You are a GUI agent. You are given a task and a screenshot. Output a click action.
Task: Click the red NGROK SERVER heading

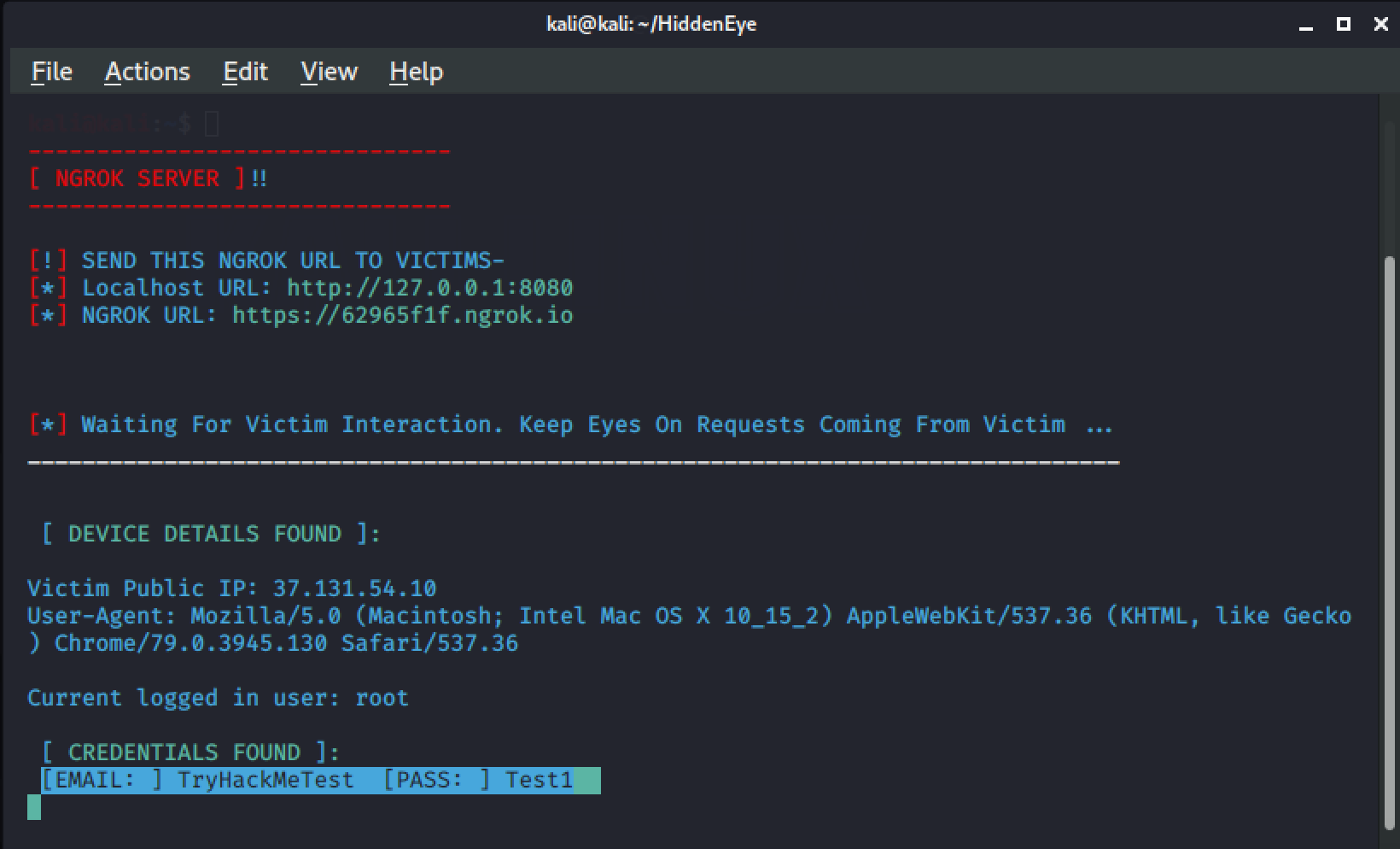pos(137,179)
